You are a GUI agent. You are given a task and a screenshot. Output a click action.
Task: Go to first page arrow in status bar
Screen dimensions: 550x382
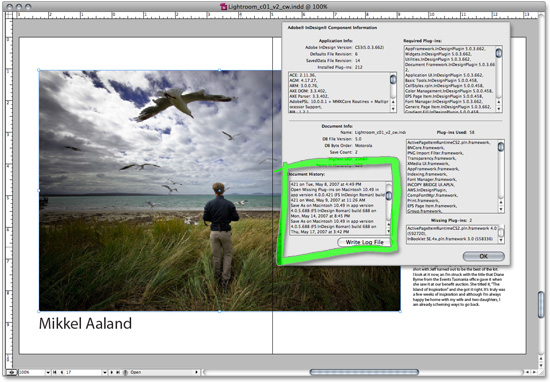[55, 372]
